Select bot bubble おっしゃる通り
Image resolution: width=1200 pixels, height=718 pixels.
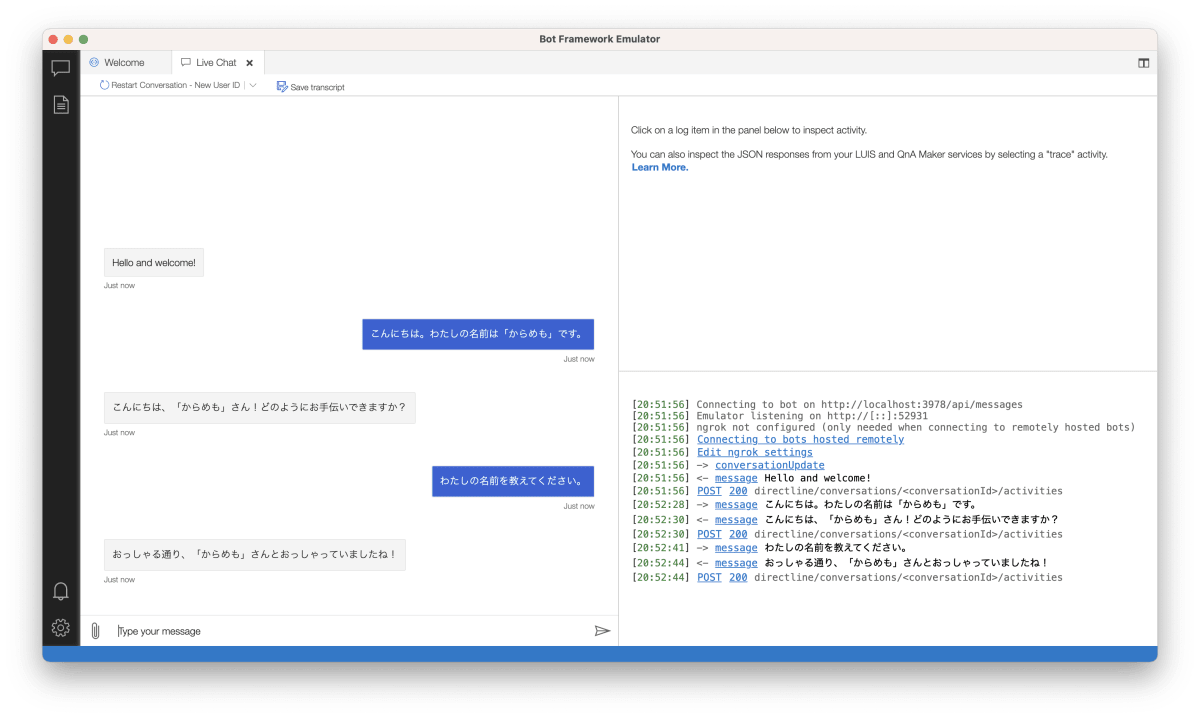tap(255, 555)
